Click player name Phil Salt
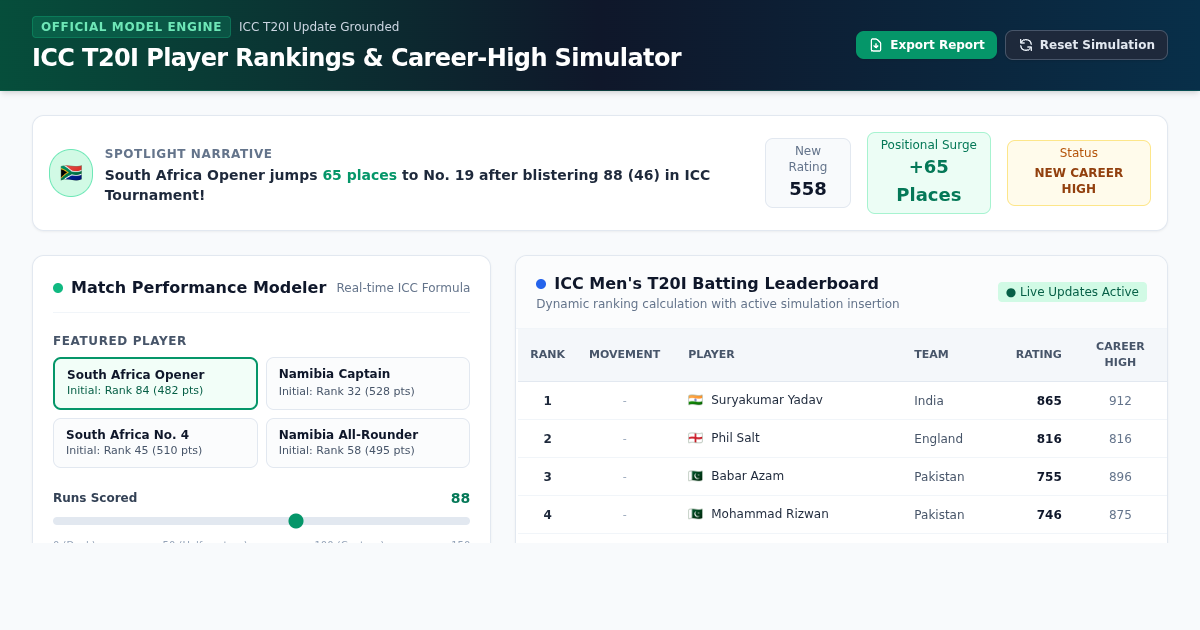The image size is (1200, 630). (x=735, y=438)
